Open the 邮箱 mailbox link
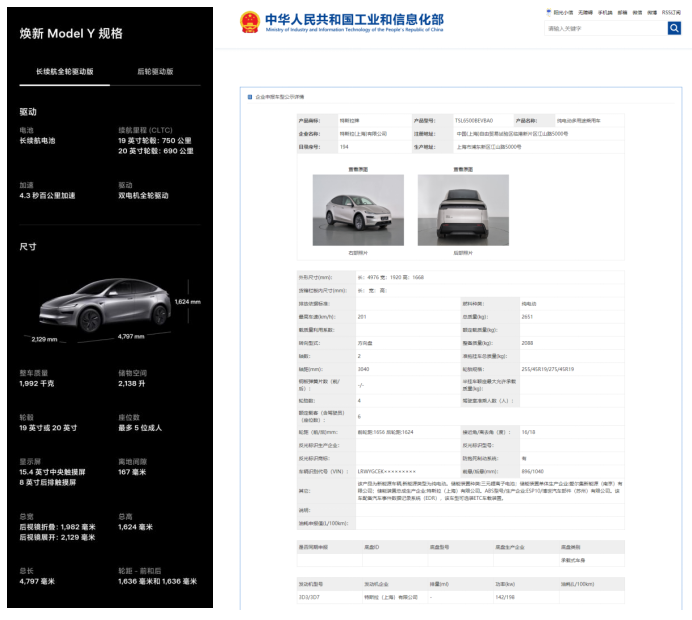Screen dimensions: 692x620 (622, 12)
